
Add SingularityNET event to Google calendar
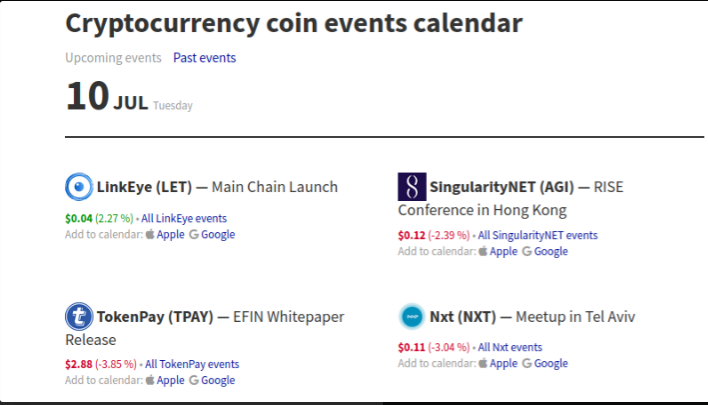pyautogui.click(x=550, y=251)
